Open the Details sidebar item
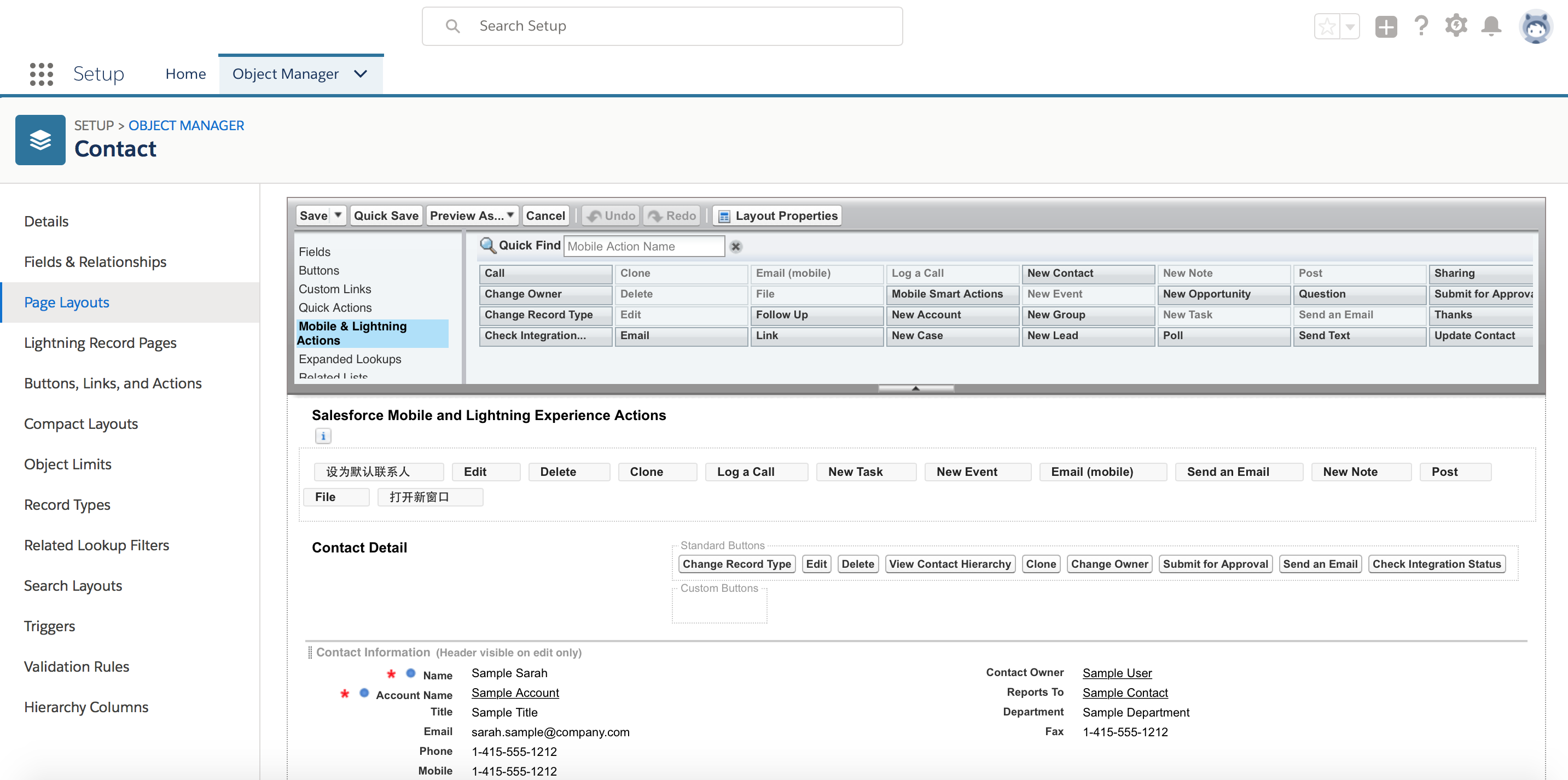The height and width of the screenshot is (780, 1568). point(47,222)
